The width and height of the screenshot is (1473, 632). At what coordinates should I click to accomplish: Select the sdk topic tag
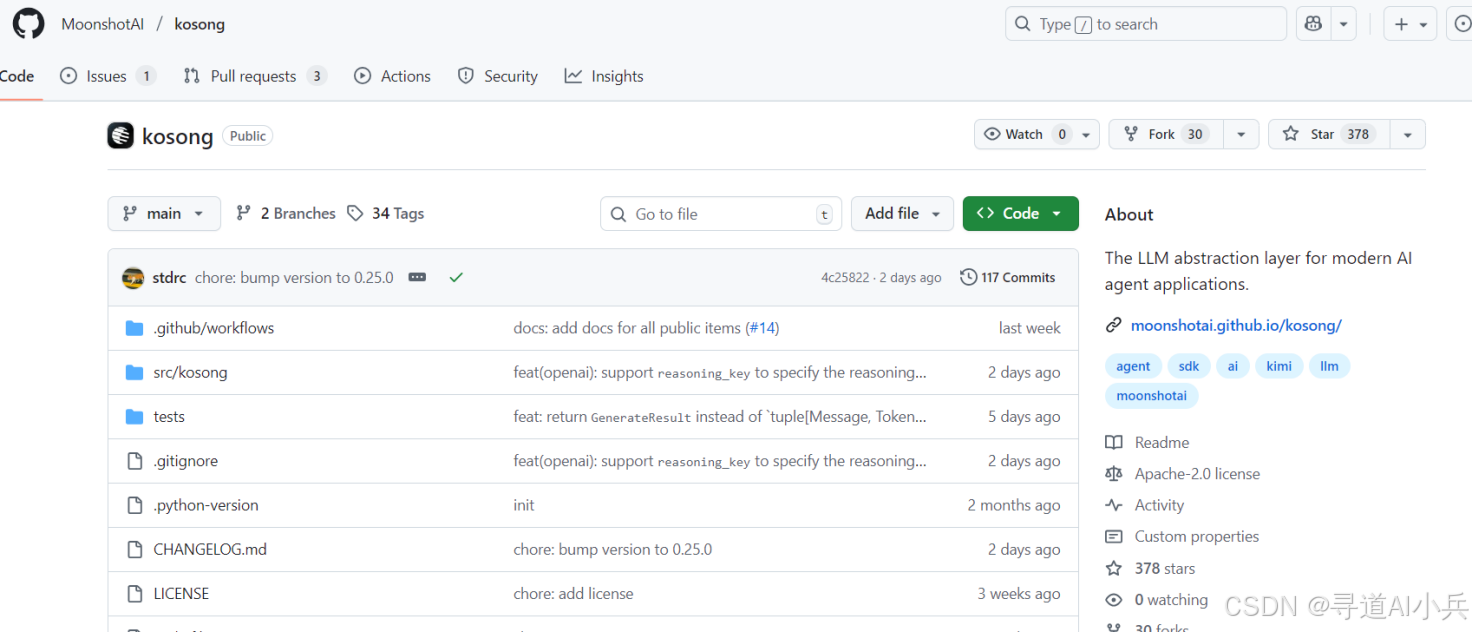(x=1190, y=366)
